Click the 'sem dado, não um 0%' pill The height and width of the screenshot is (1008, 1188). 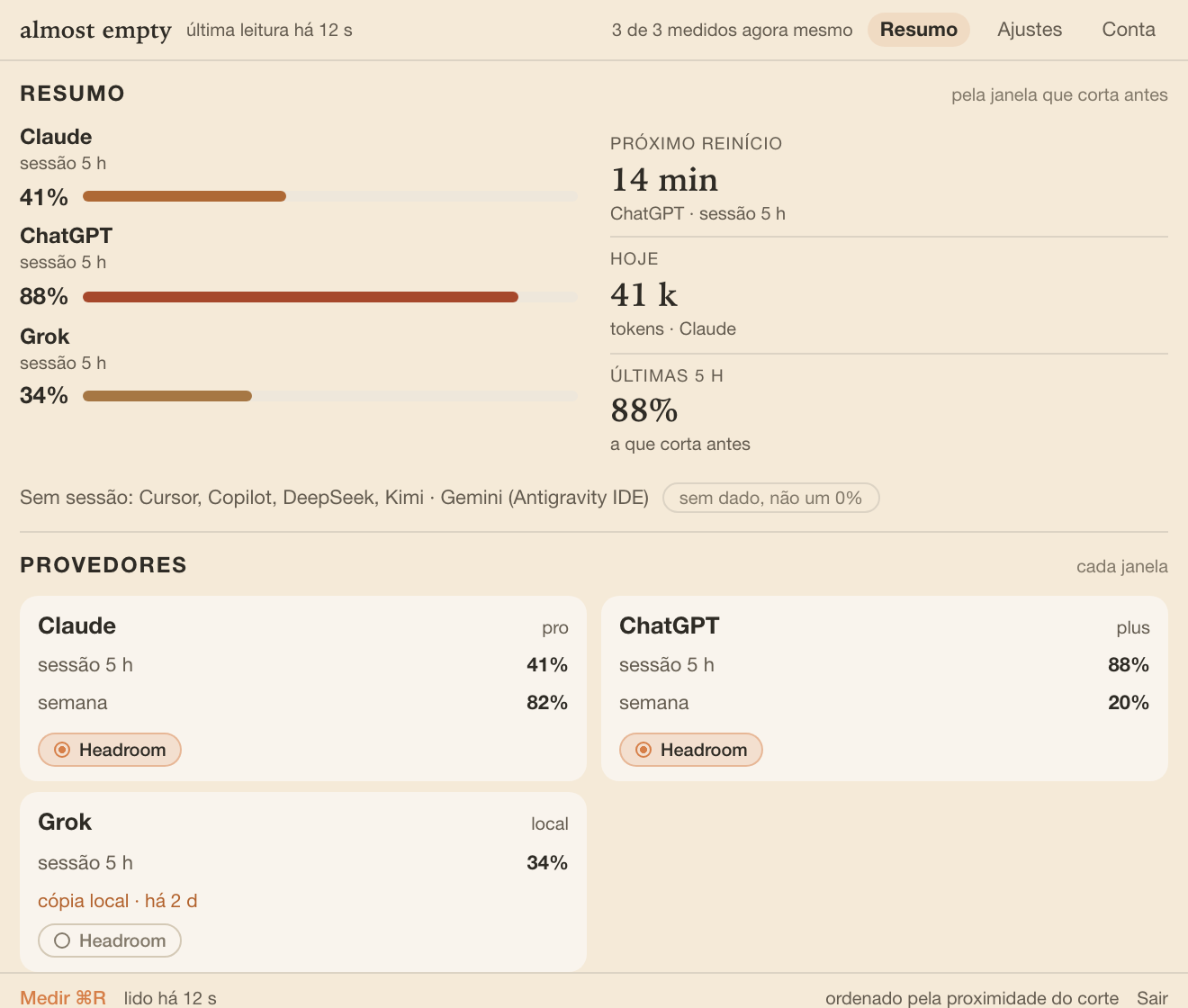click(770, 498)
